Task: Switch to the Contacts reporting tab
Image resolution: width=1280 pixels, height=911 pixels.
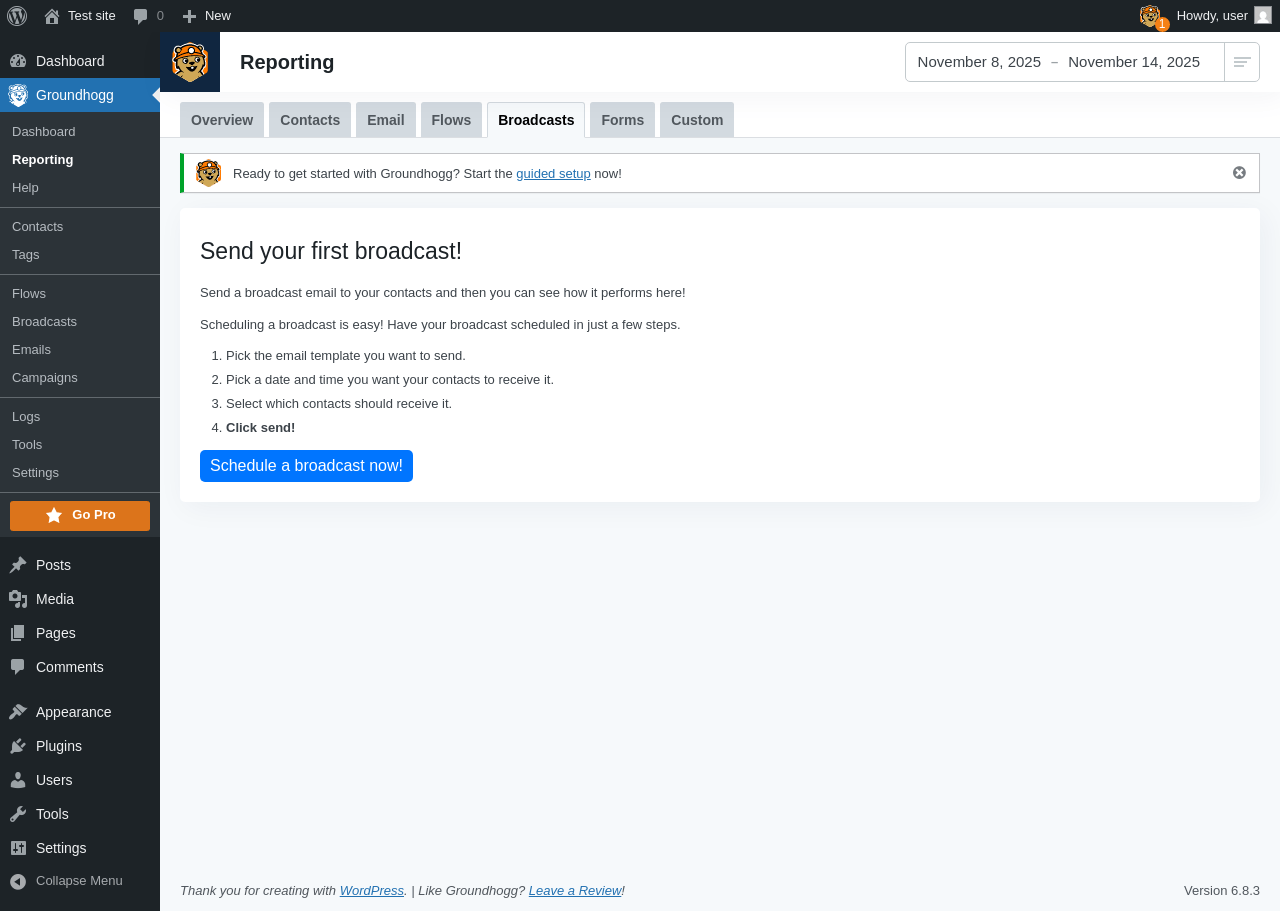Action: (x=310, y=120)
